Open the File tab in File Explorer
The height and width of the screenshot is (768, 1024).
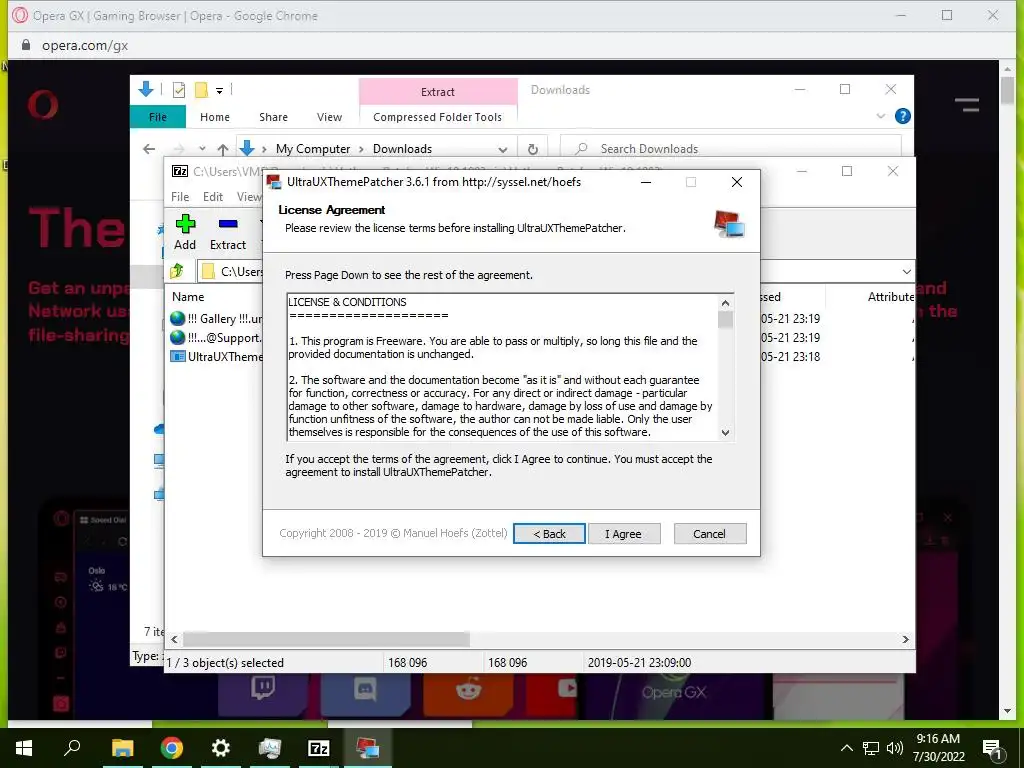158,117
